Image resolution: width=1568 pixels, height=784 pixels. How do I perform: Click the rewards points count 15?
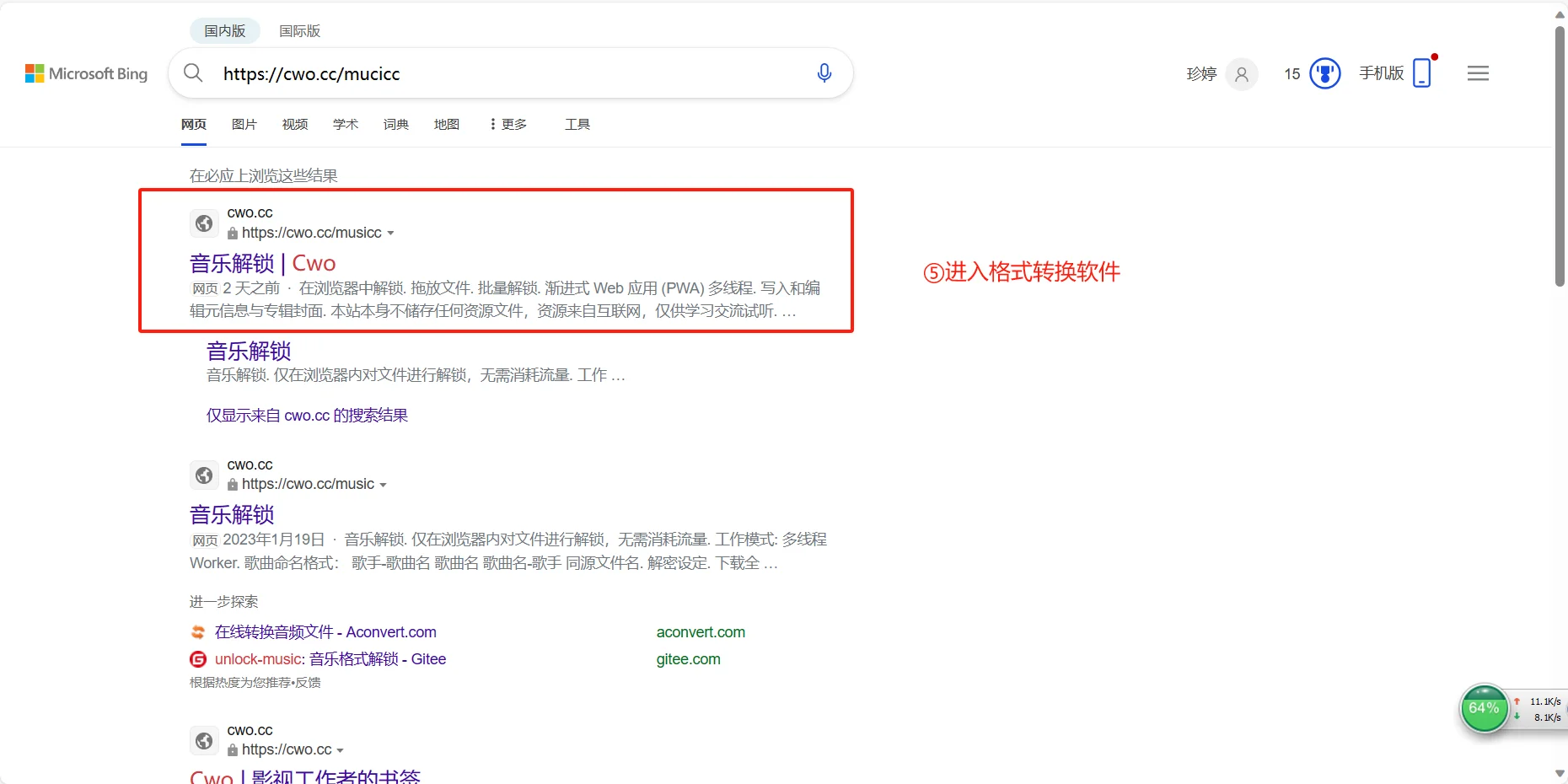tap(1292, 74)
